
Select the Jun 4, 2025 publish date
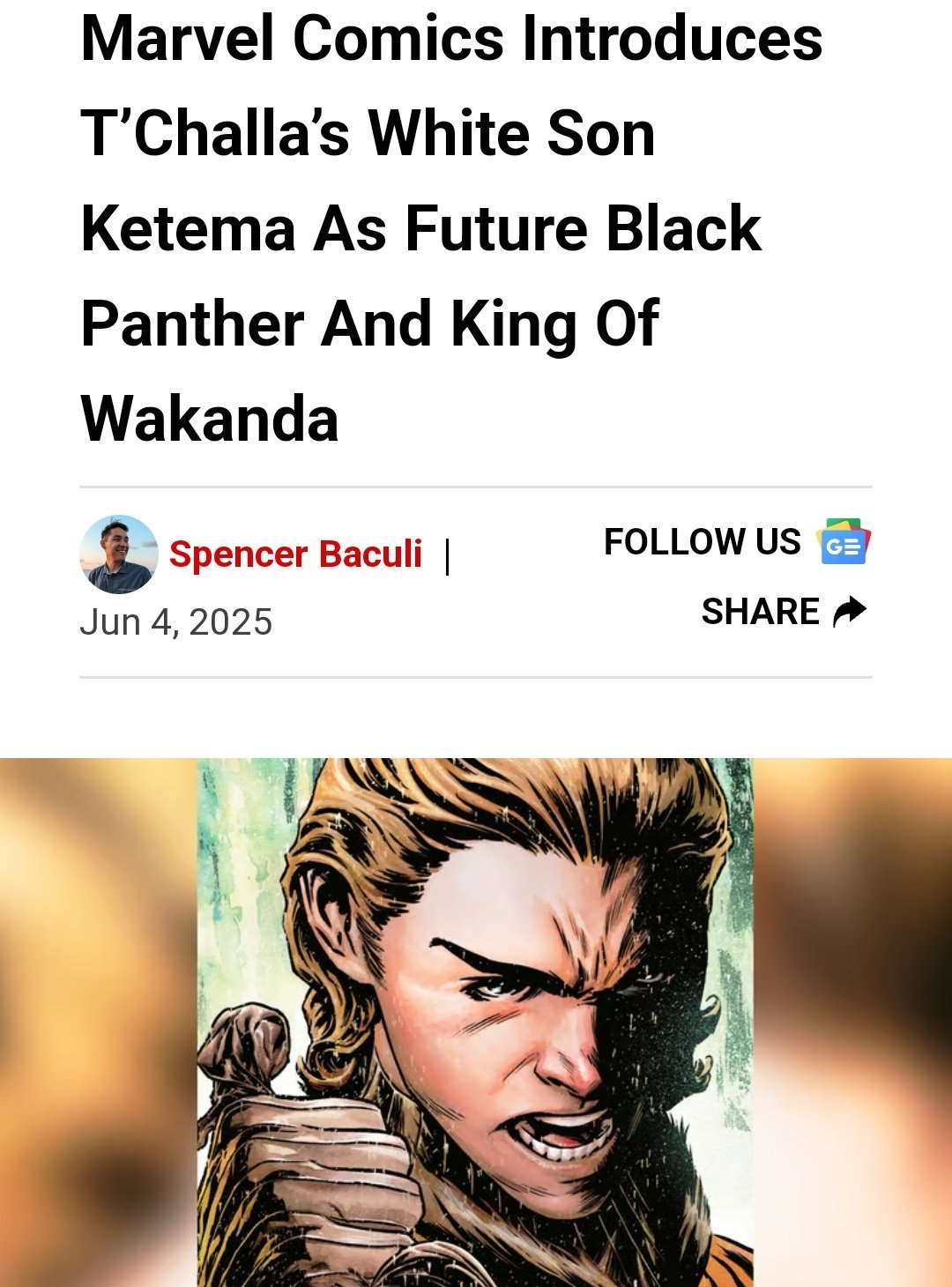coord(176,622)
